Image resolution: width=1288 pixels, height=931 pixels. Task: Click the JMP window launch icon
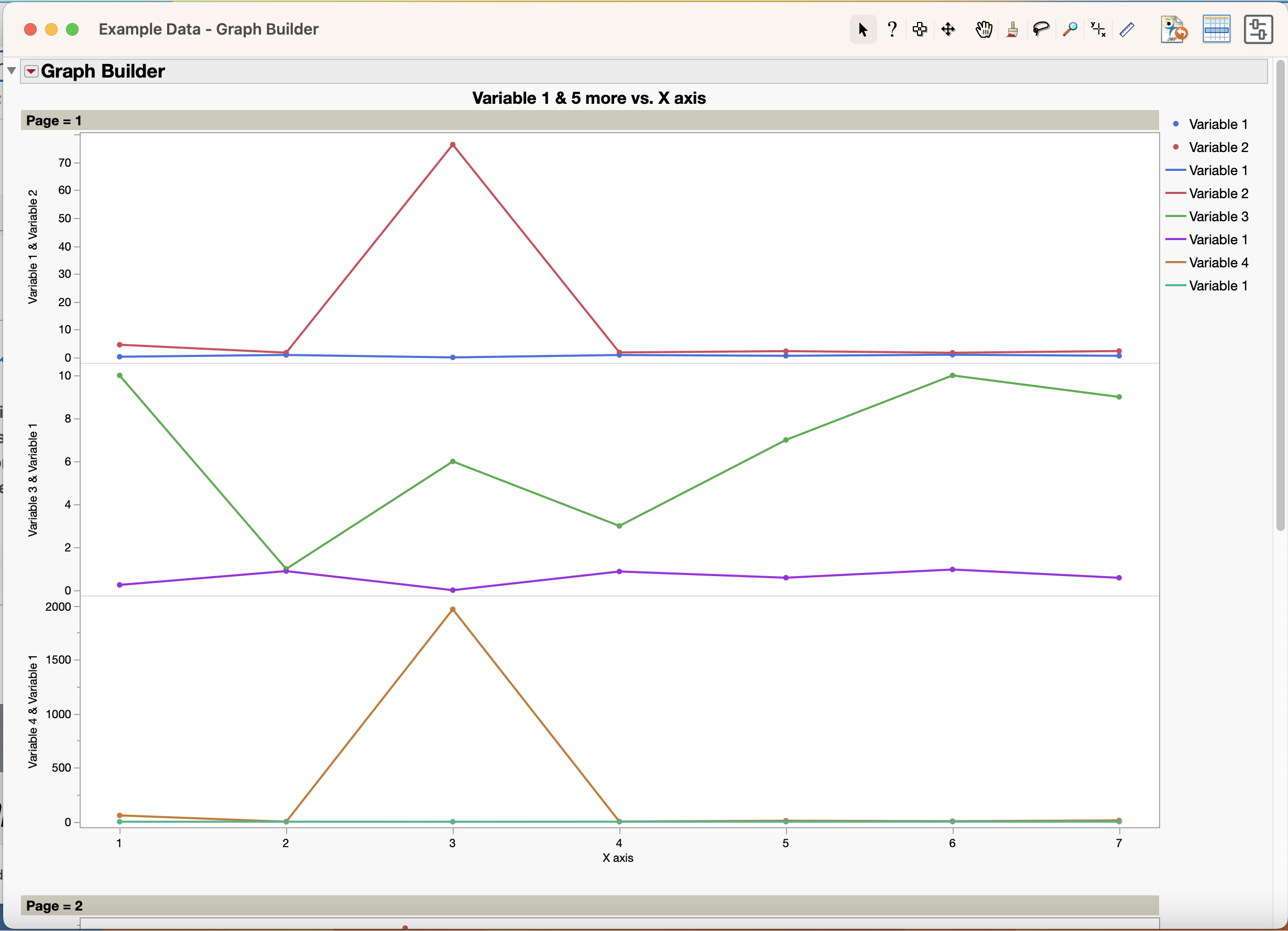pyautogui.click(x=1173, y=29)
